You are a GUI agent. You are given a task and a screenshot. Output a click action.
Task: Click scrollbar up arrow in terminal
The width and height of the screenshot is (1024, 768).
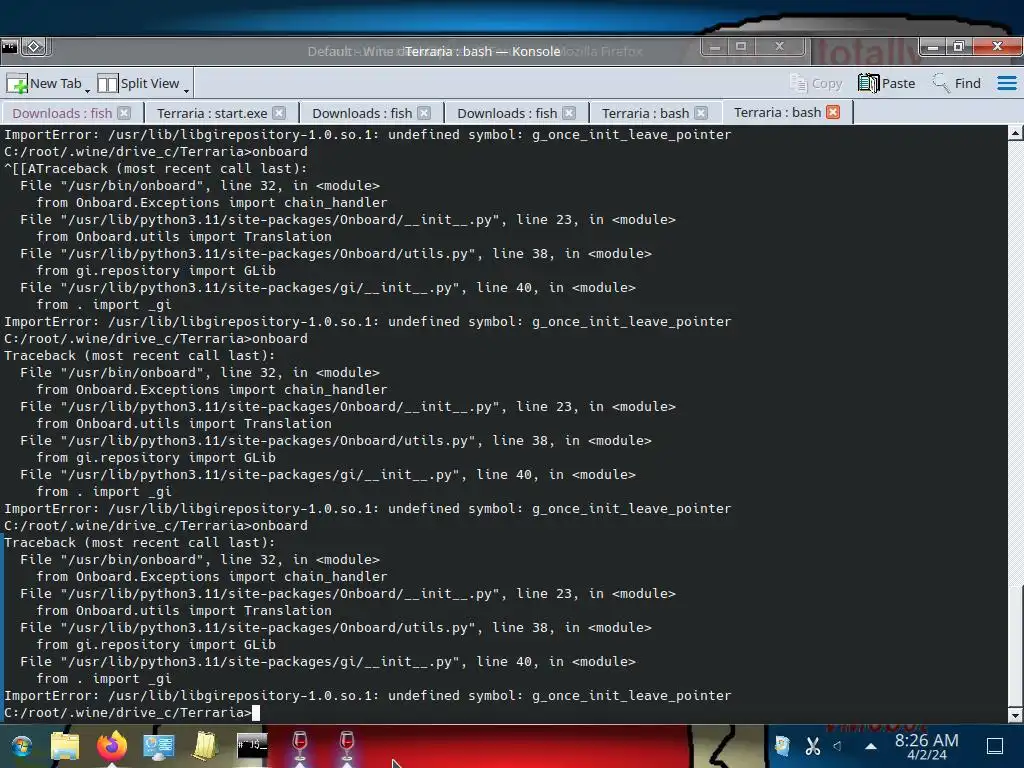[x=1016, y=133]
